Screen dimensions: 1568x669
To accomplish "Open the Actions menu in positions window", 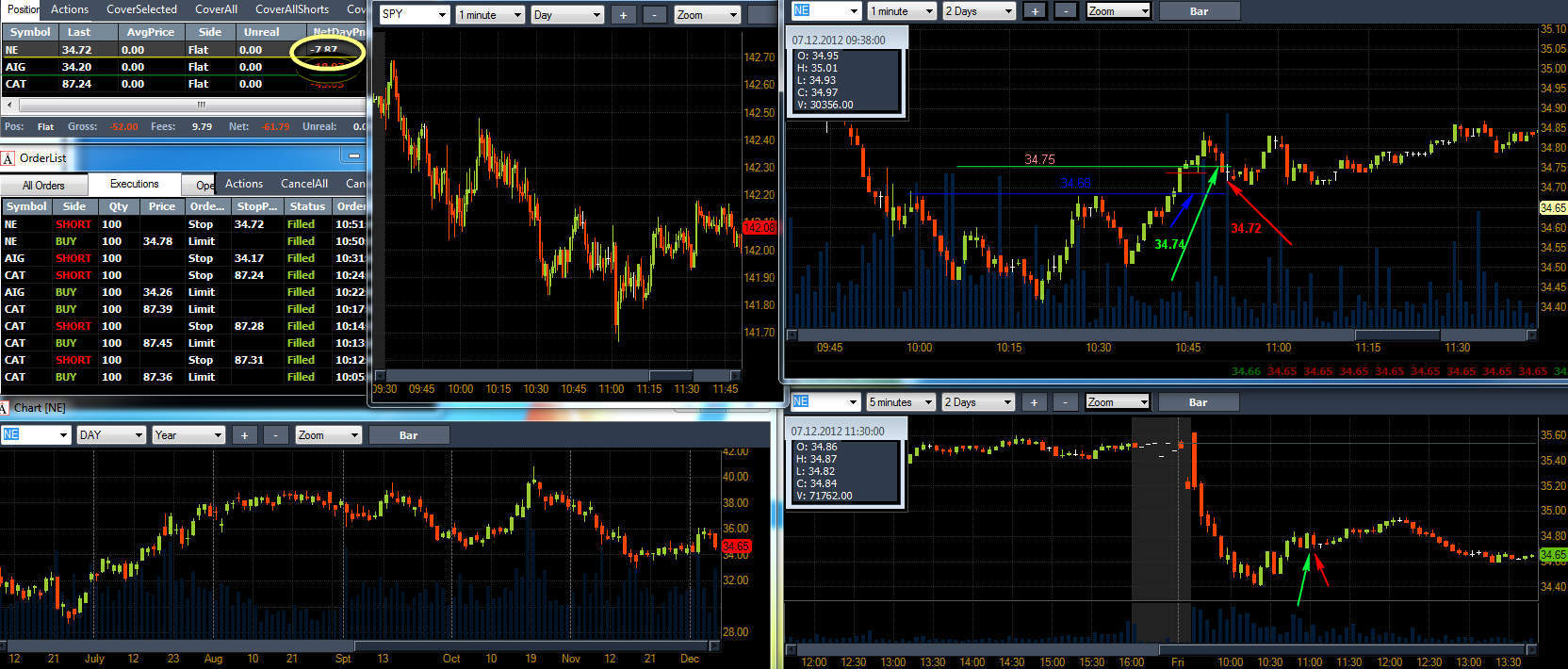I will pyautogui.click(x=70, y=9).
